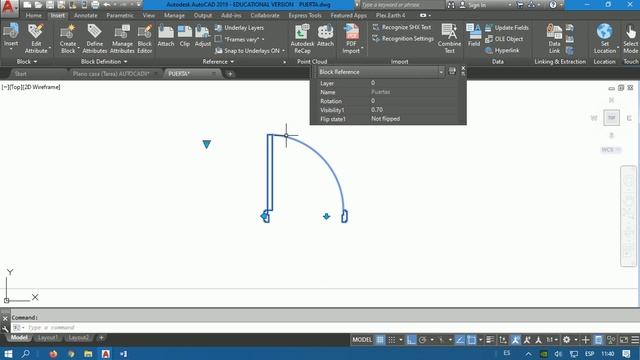Image resolution: width=640 pixels, height=360 pixels.
Task: Select the Create Block tool
Action: (x=68, y=39)
